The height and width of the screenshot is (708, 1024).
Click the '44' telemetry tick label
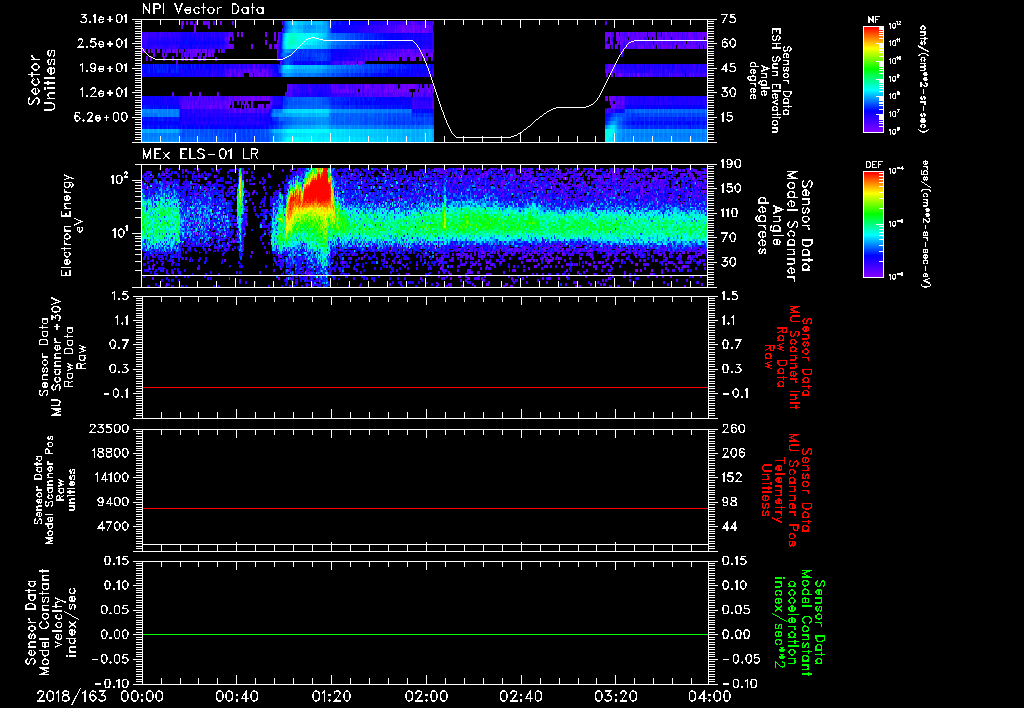point(729,526)
